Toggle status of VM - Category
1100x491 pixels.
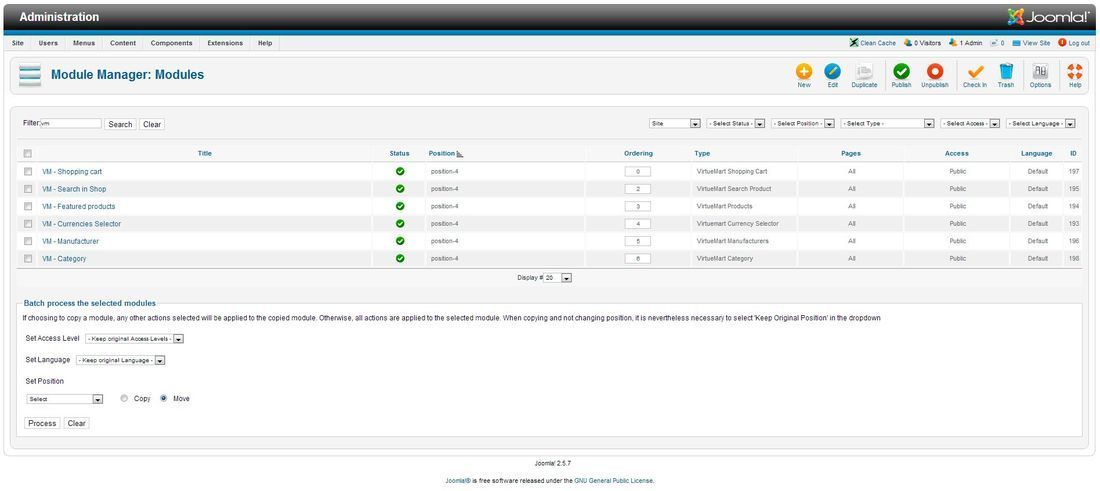[x=400, y=258]
